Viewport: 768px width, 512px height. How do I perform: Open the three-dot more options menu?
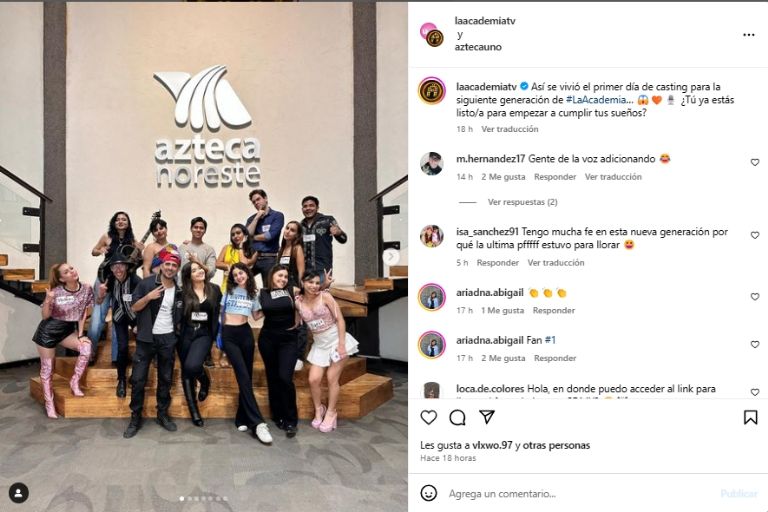point(748,35)
